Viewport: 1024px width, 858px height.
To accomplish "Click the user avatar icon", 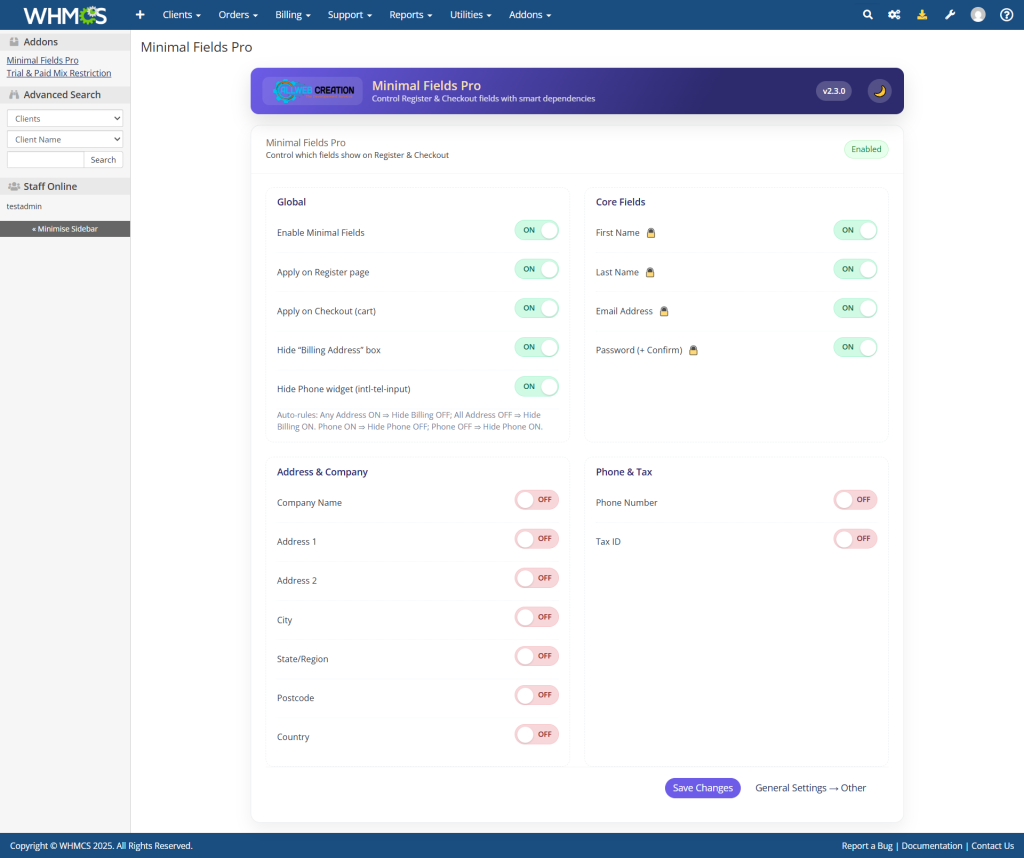I will point(978,15).
